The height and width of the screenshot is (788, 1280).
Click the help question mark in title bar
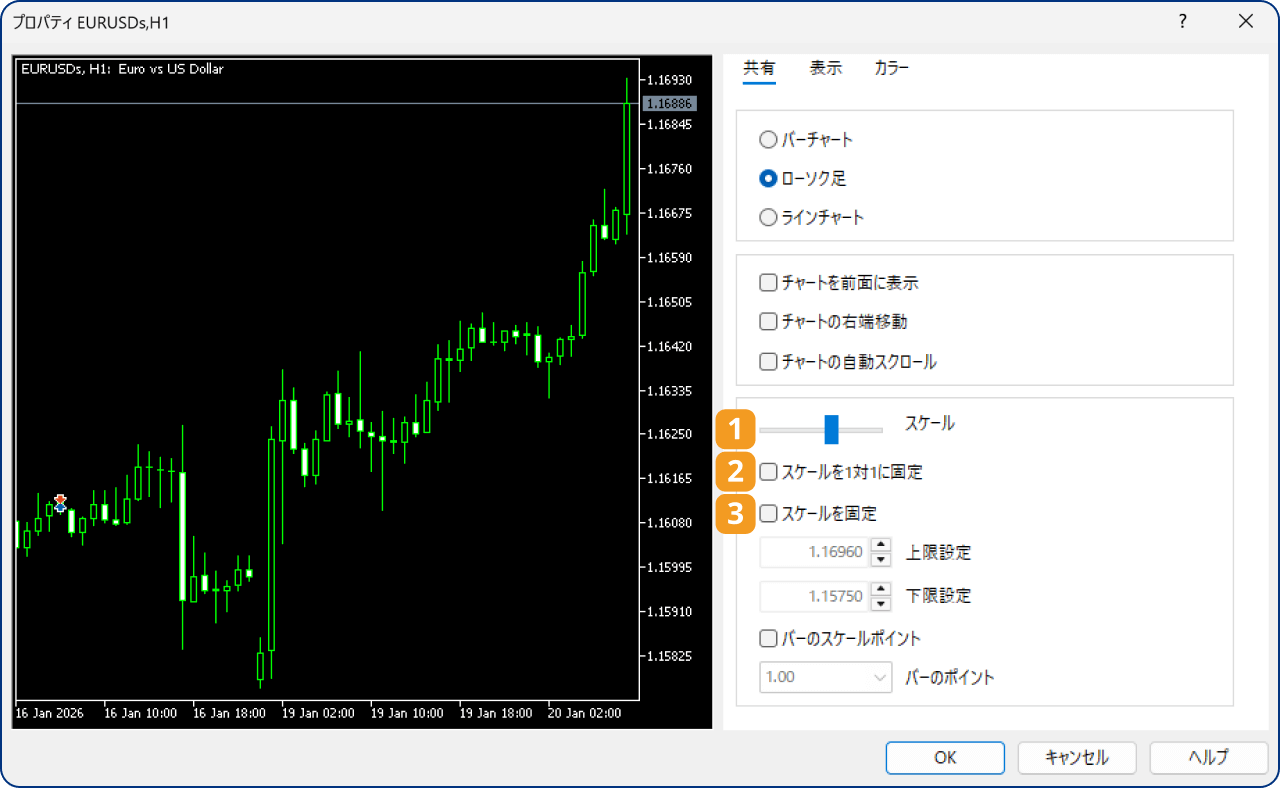click(x=1182, y=21)
